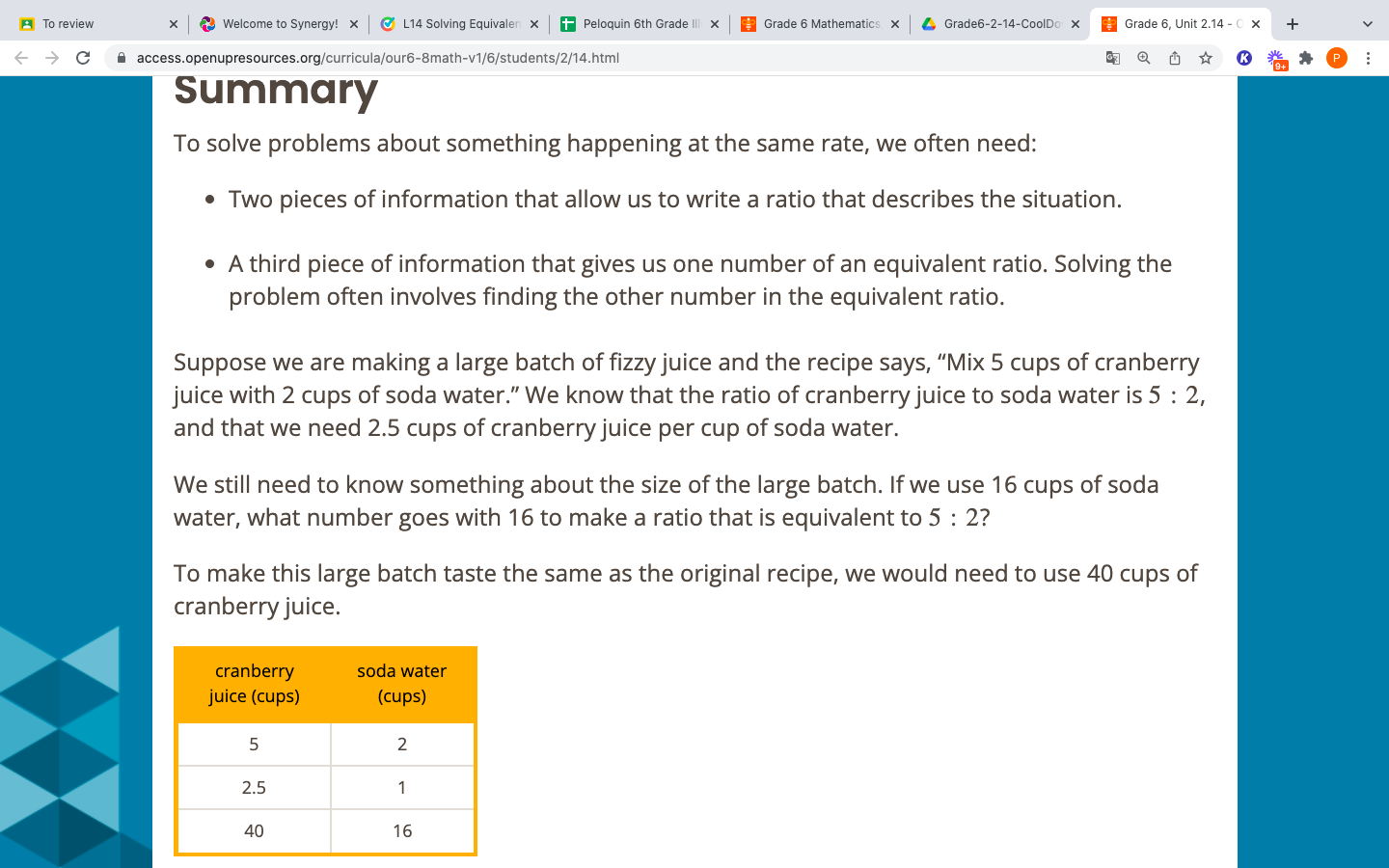Share this page via share icon

(1175, 58)
